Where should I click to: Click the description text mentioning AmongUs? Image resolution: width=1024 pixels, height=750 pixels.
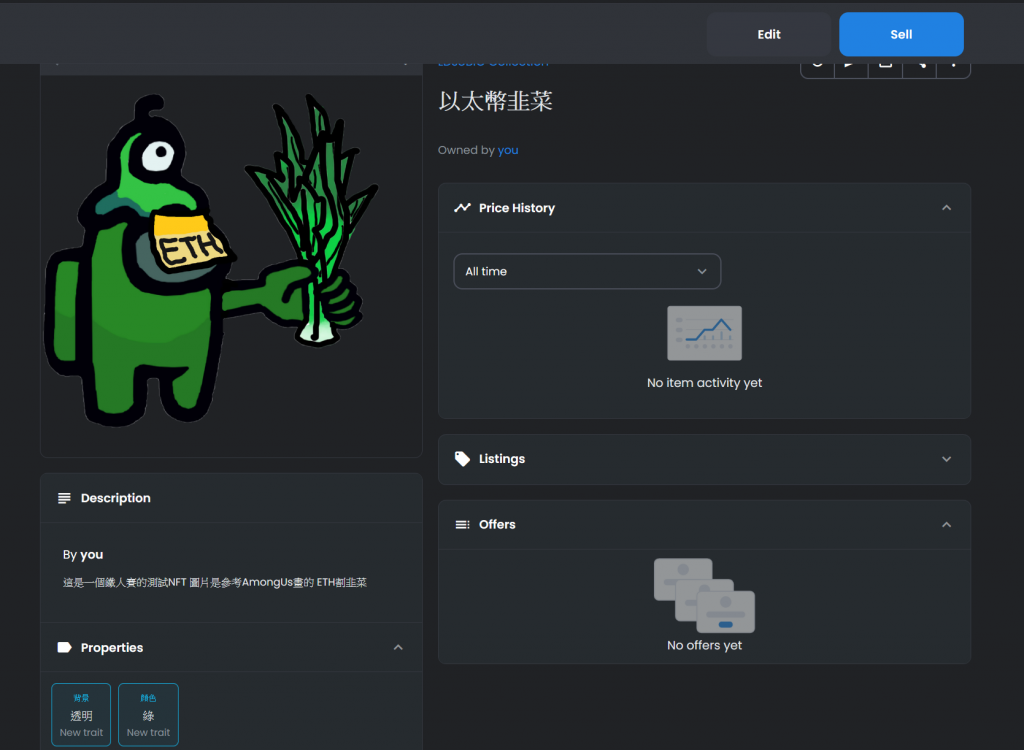pos(215,582)
